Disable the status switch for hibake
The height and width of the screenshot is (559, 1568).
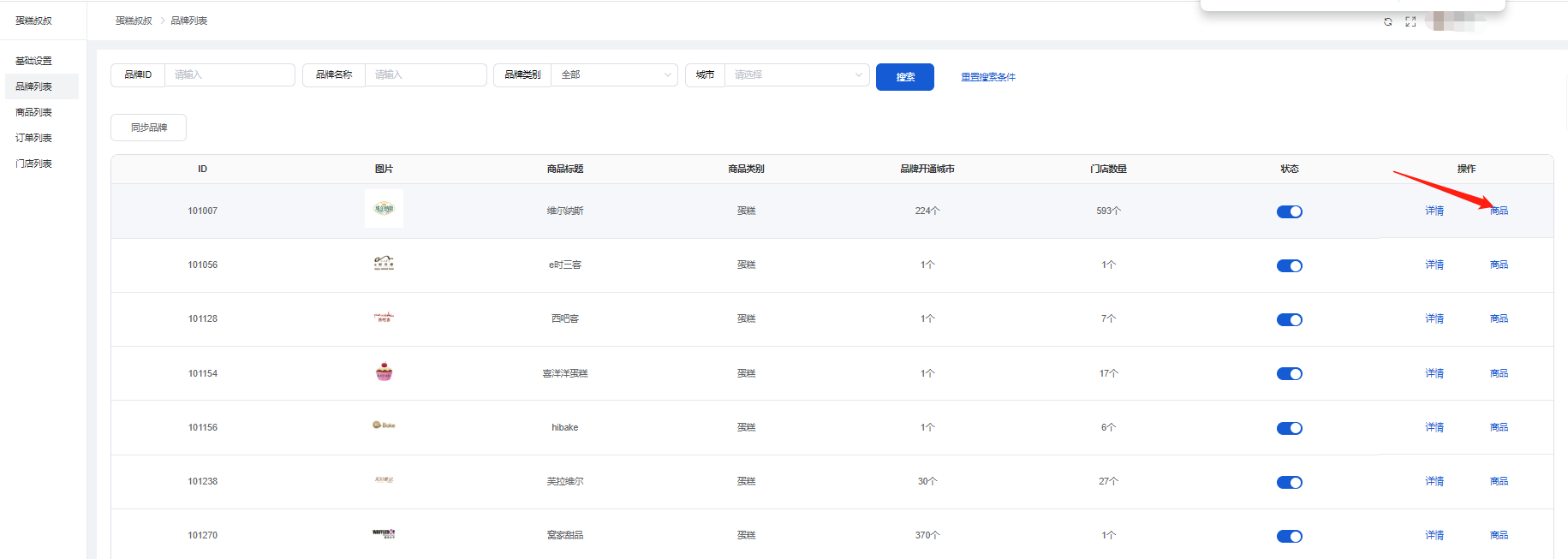click(1289, 428)
